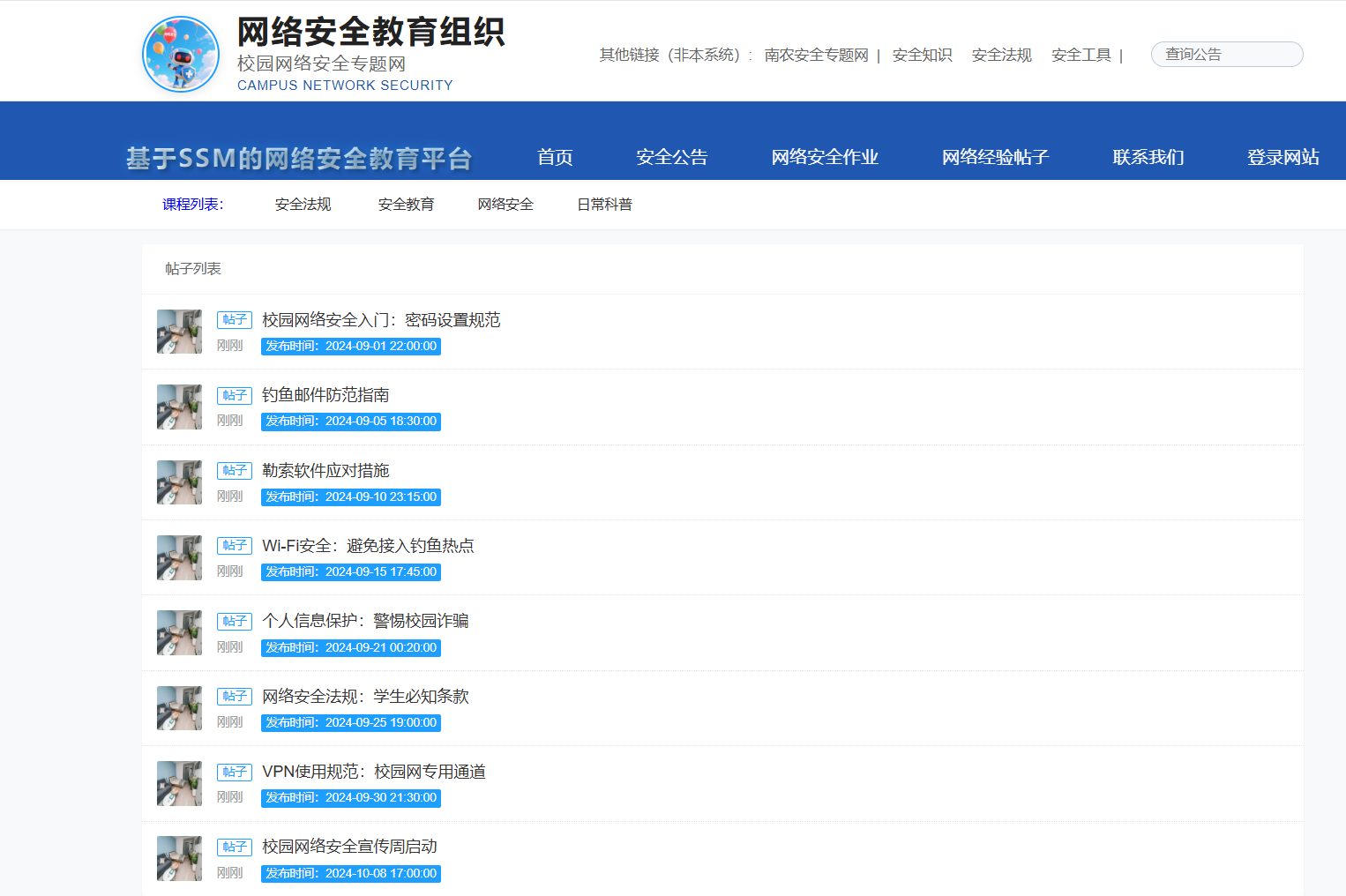Visit the 南农安全专题网 external link
This screenshot has width=1346, height=896.
[816, 55]
